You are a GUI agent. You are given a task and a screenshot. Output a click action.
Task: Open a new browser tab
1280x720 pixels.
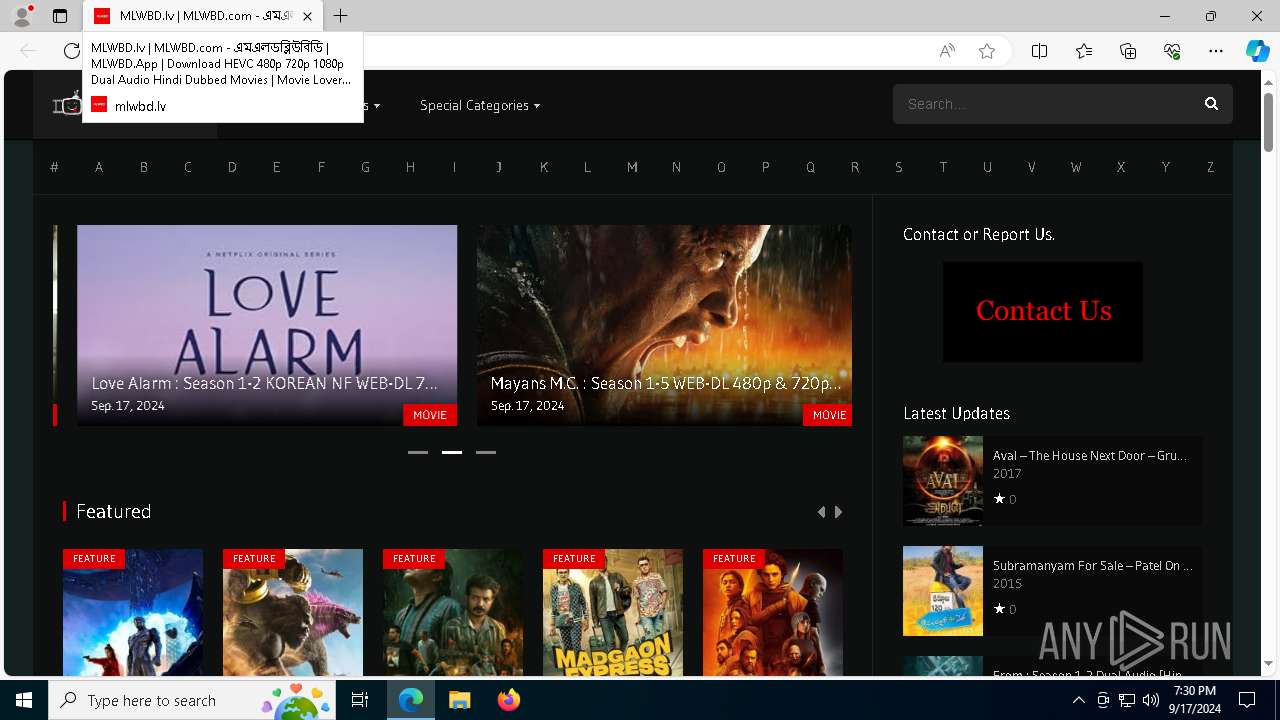(x=341, y=16)
